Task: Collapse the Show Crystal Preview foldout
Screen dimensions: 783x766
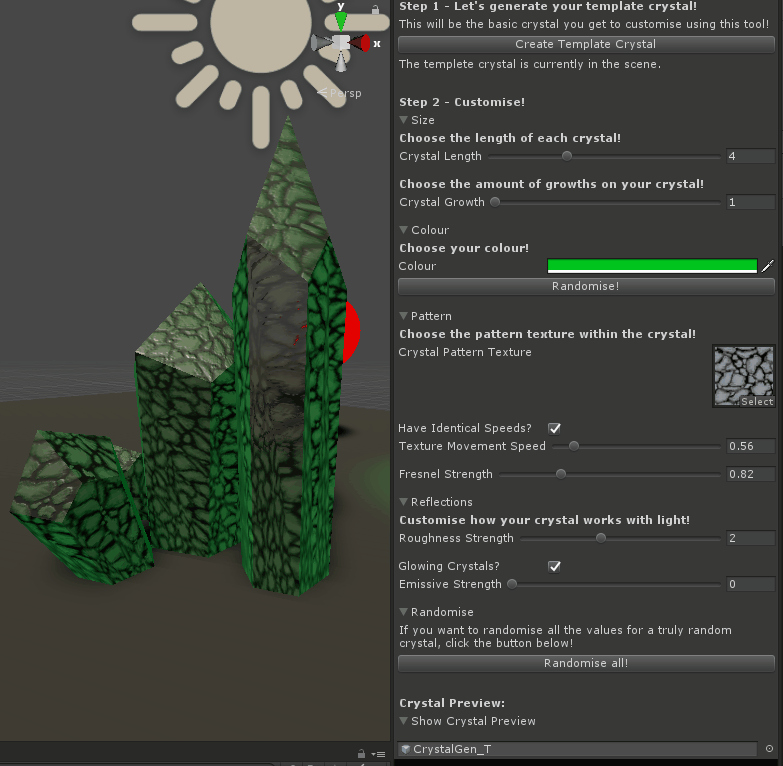Action: 403,721
